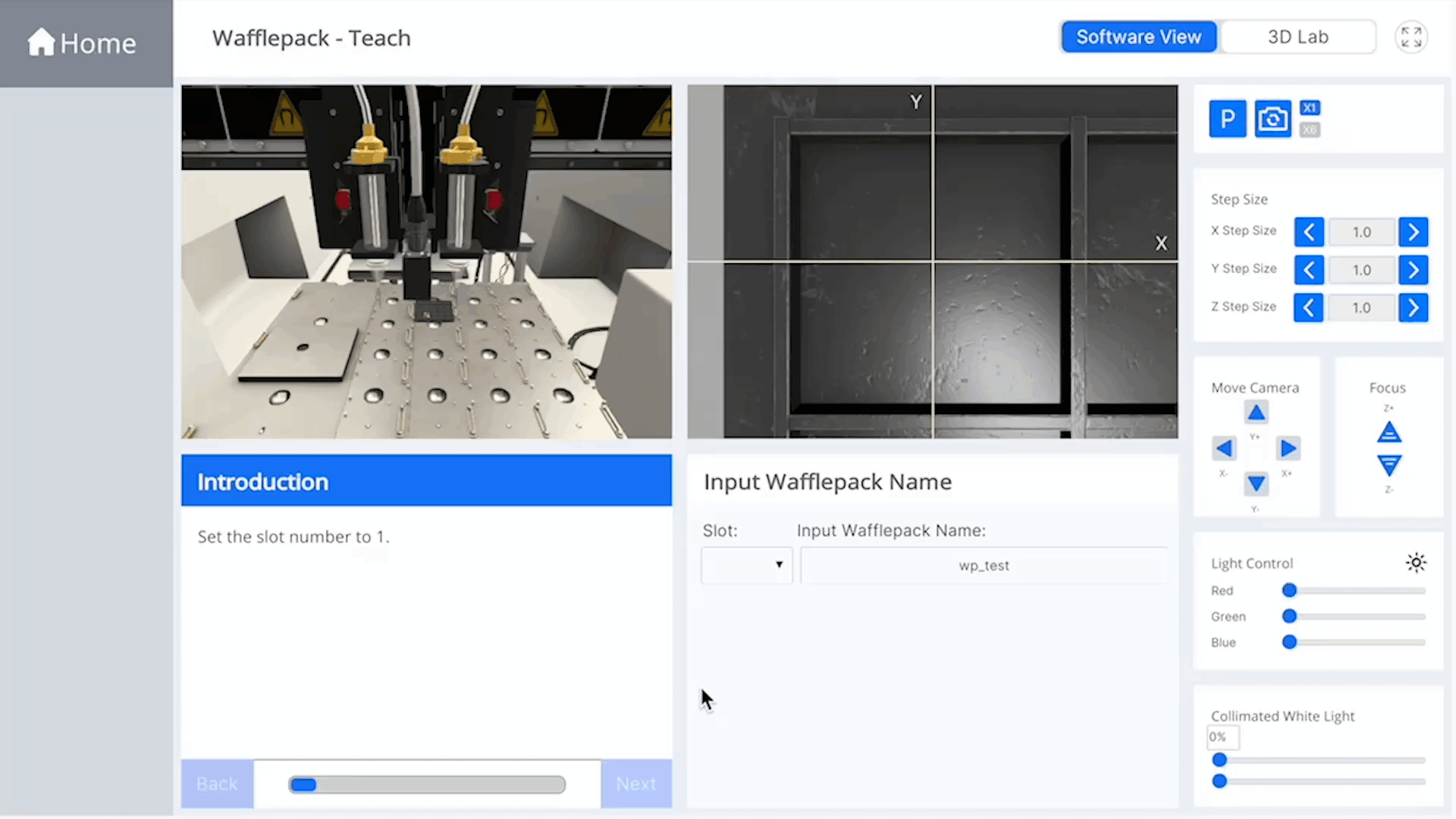1456x819 pixels.
Task: Select the X6 magnification toggle
Action: click(1310, 130)
